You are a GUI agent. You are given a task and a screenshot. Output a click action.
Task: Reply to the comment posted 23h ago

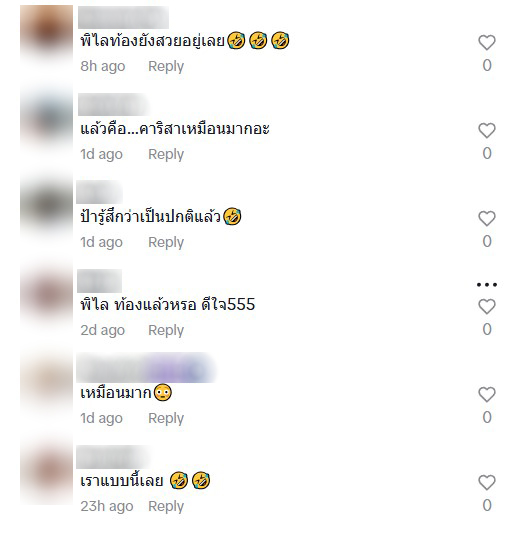[166, 506]
